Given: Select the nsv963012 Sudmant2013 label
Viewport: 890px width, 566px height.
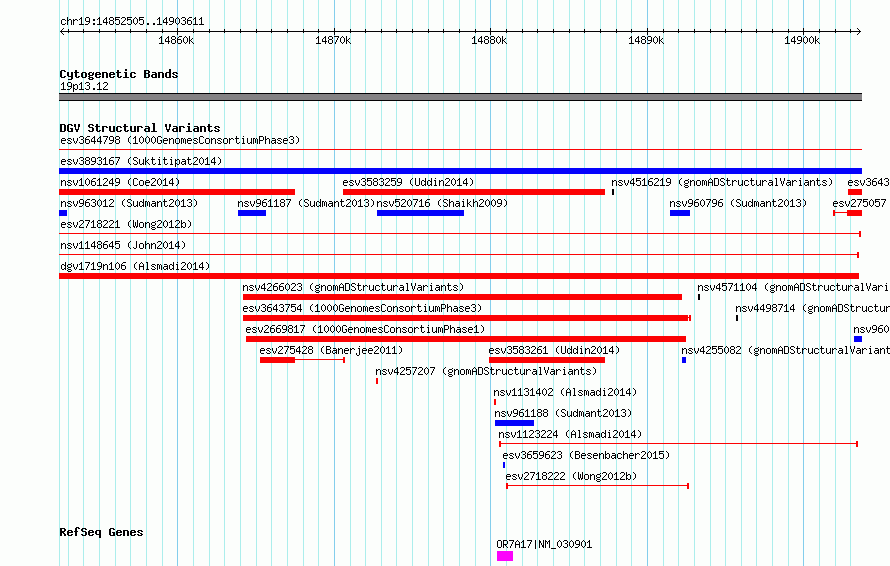Looking at the screenshot, I should click(x=129, y=203).
